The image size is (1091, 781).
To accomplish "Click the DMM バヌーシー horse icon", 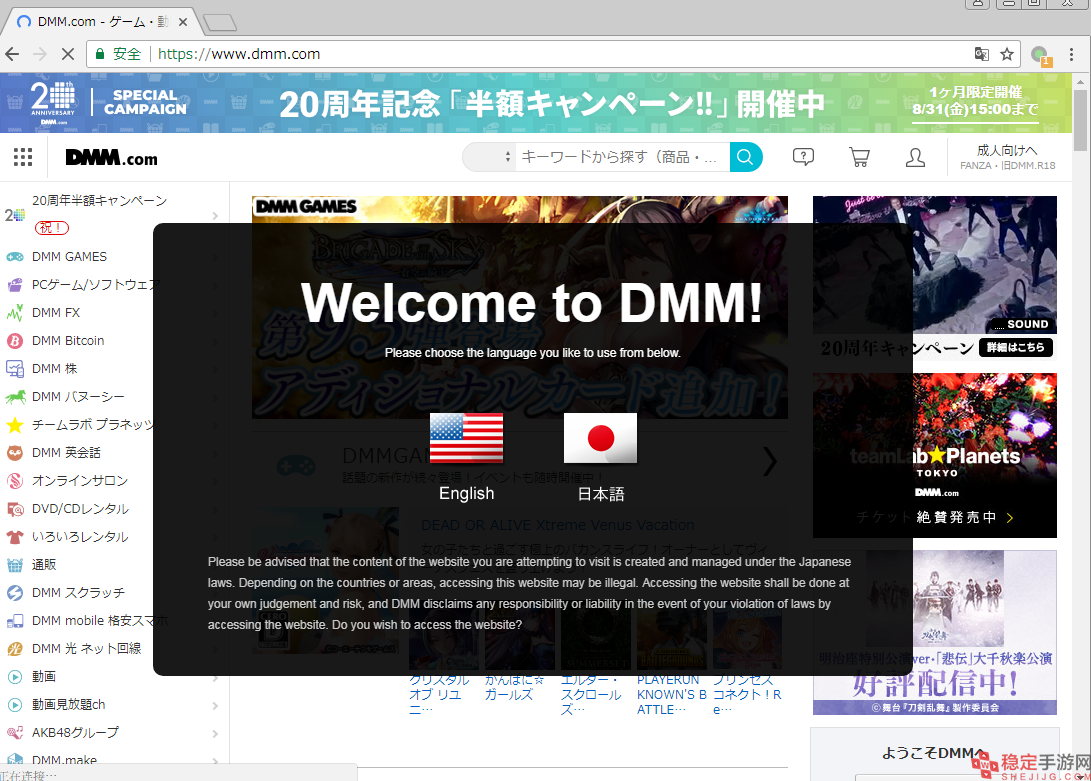I will [x=15, y=397].
